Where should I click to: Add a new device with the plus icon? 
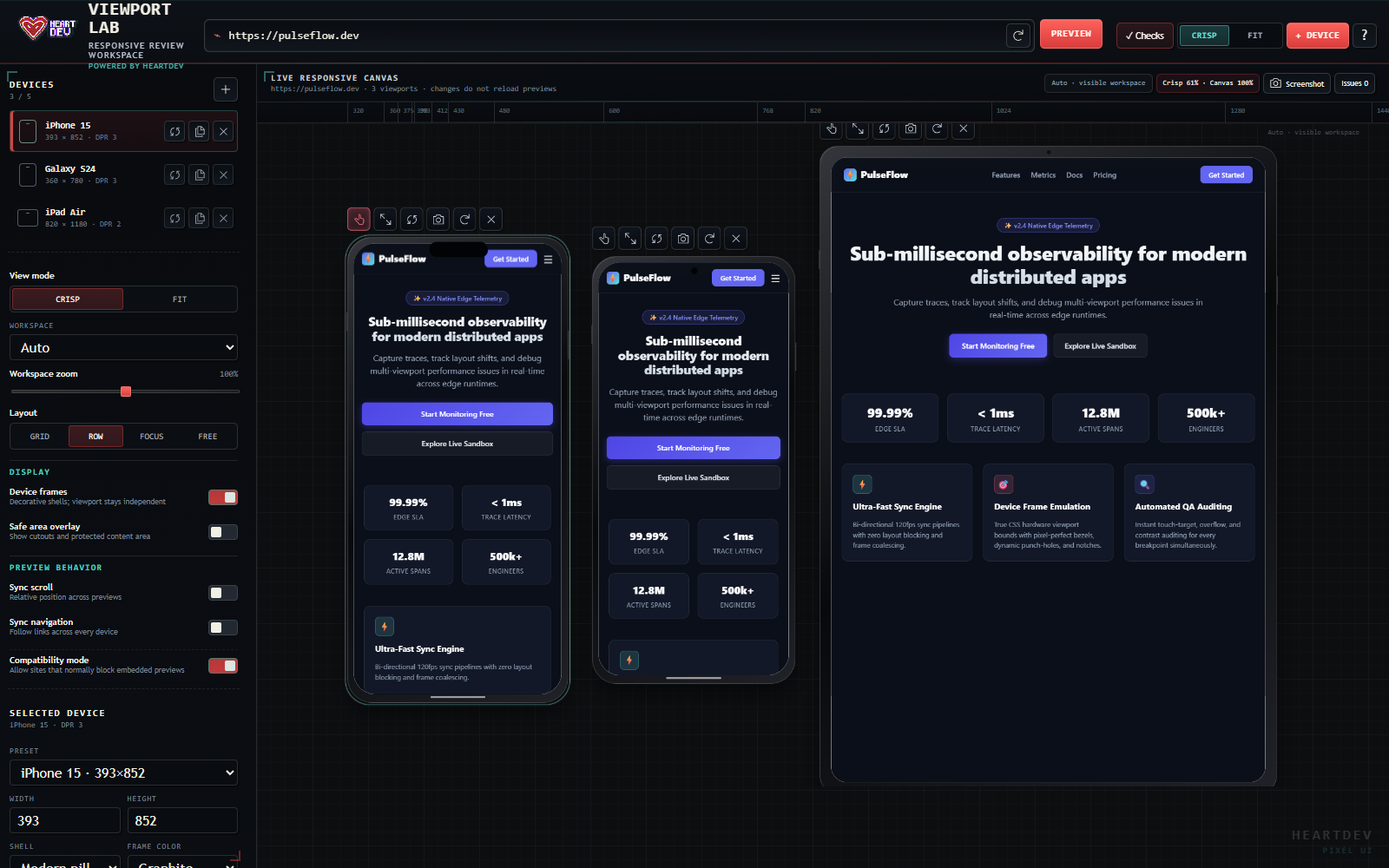point(226,89)
